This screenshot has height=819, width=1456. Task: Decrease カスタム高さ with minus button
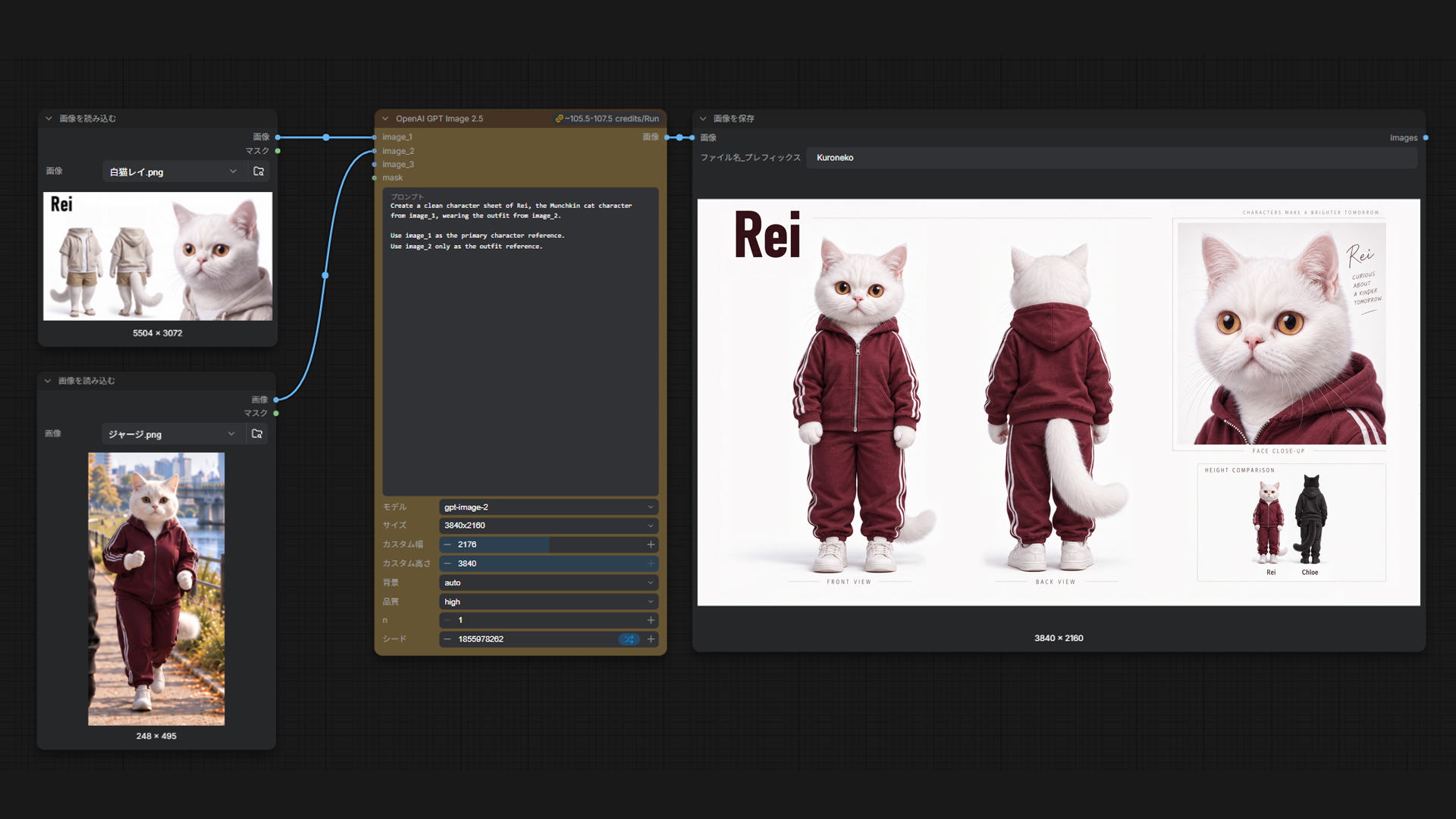coord(447,563)
